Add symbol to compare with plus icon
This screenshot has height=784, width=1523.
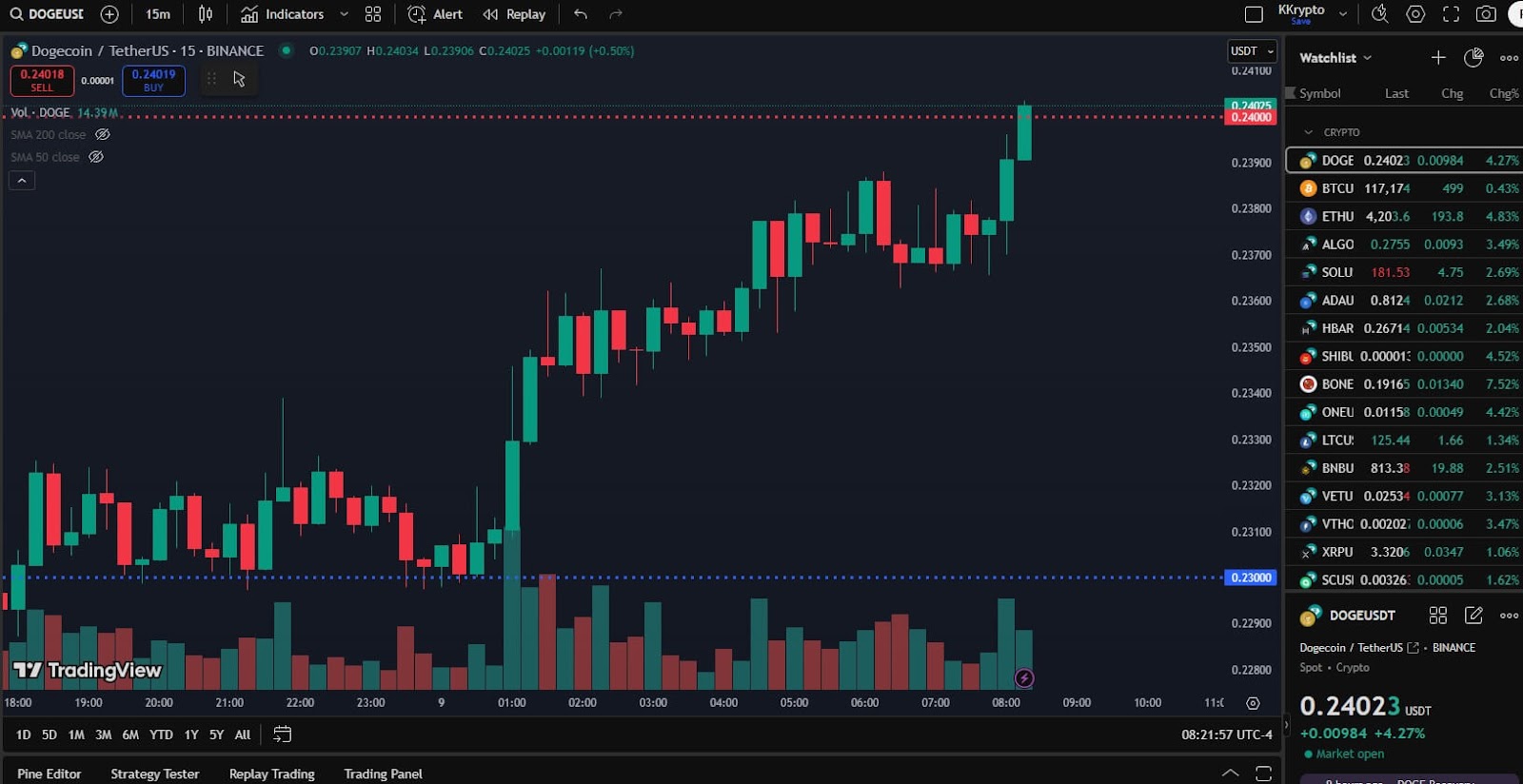[109, 14]
